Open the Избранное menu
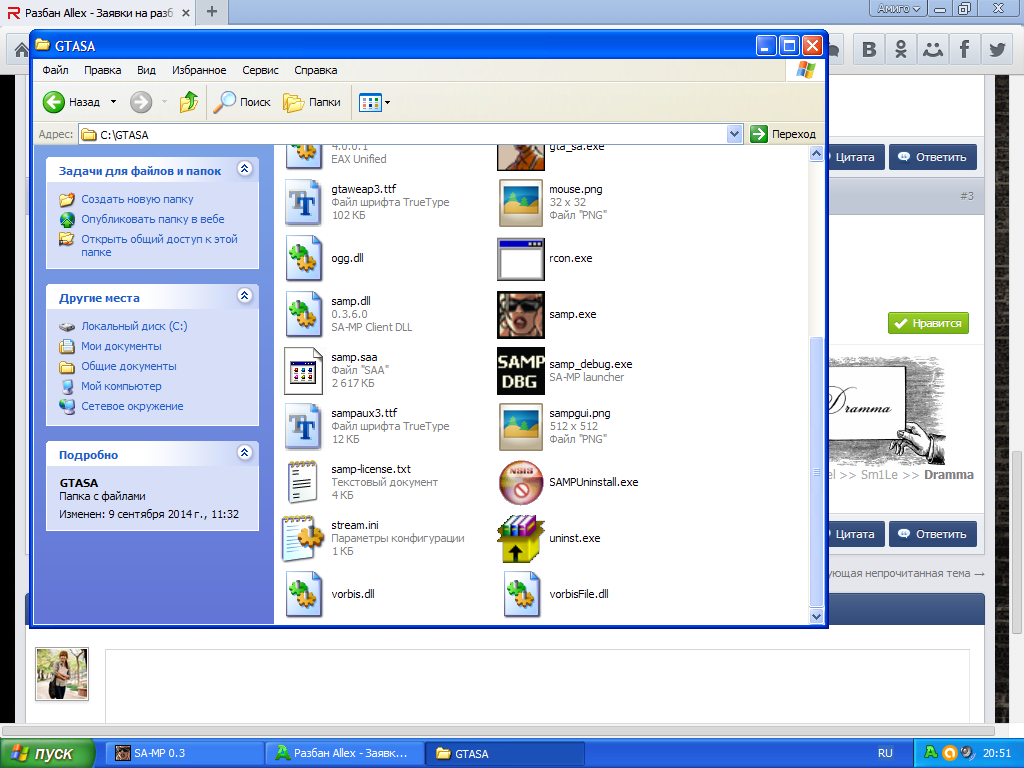Viewport: 1024px width, 768px height. coord(199,70)
